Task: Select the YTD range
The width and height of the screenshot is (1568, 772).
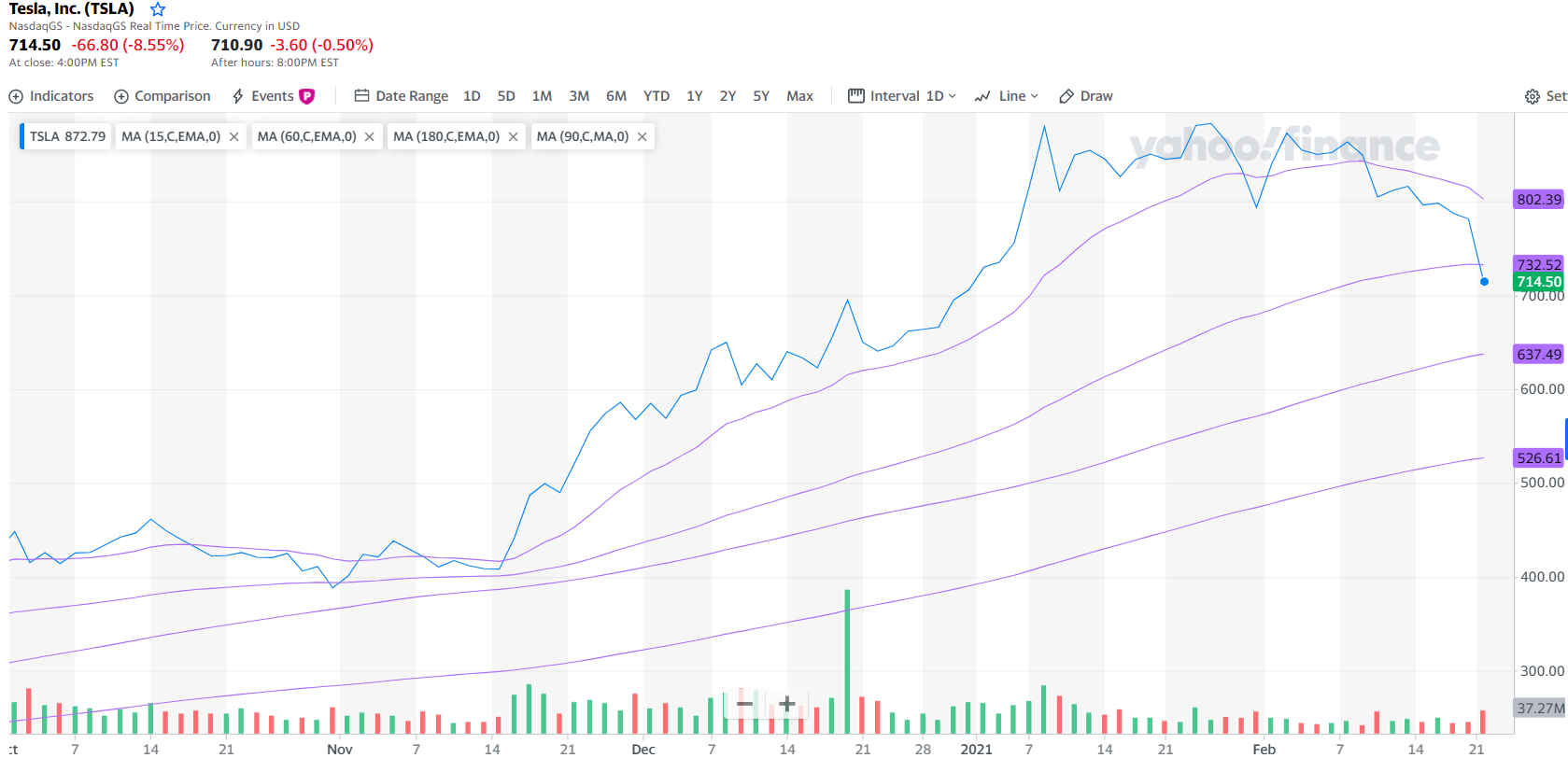Action: click(x=657, y=96)
